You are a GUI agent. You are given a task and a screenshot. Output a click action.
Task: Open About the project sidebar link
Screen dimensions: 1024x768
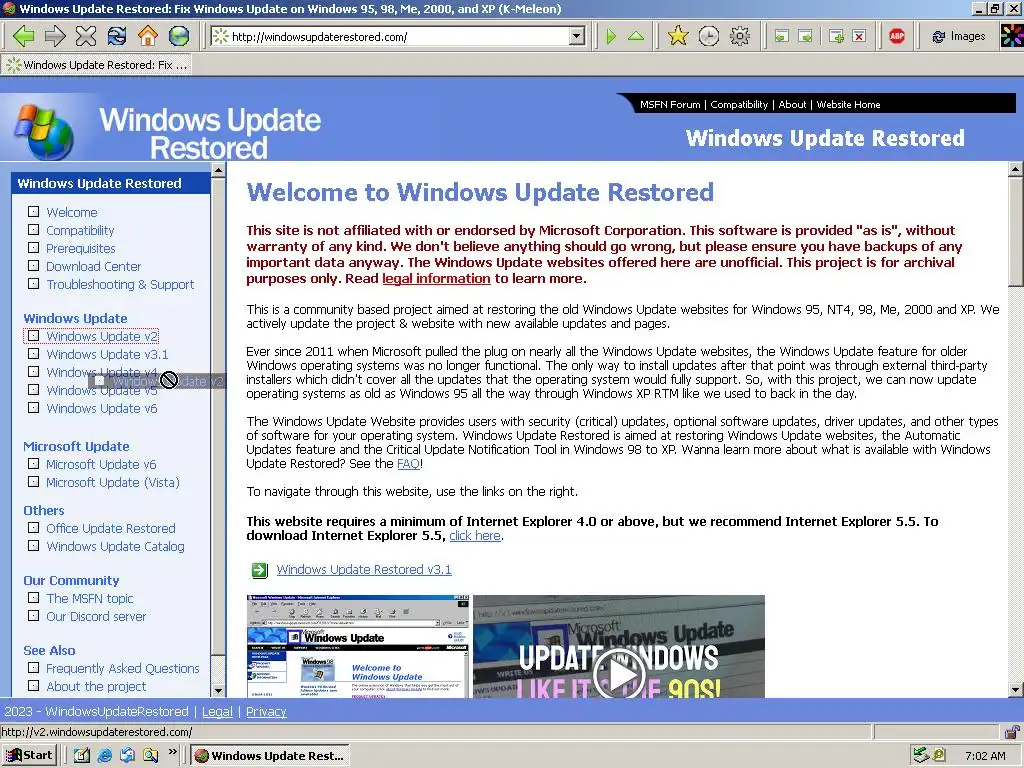[x=96, y=687]
